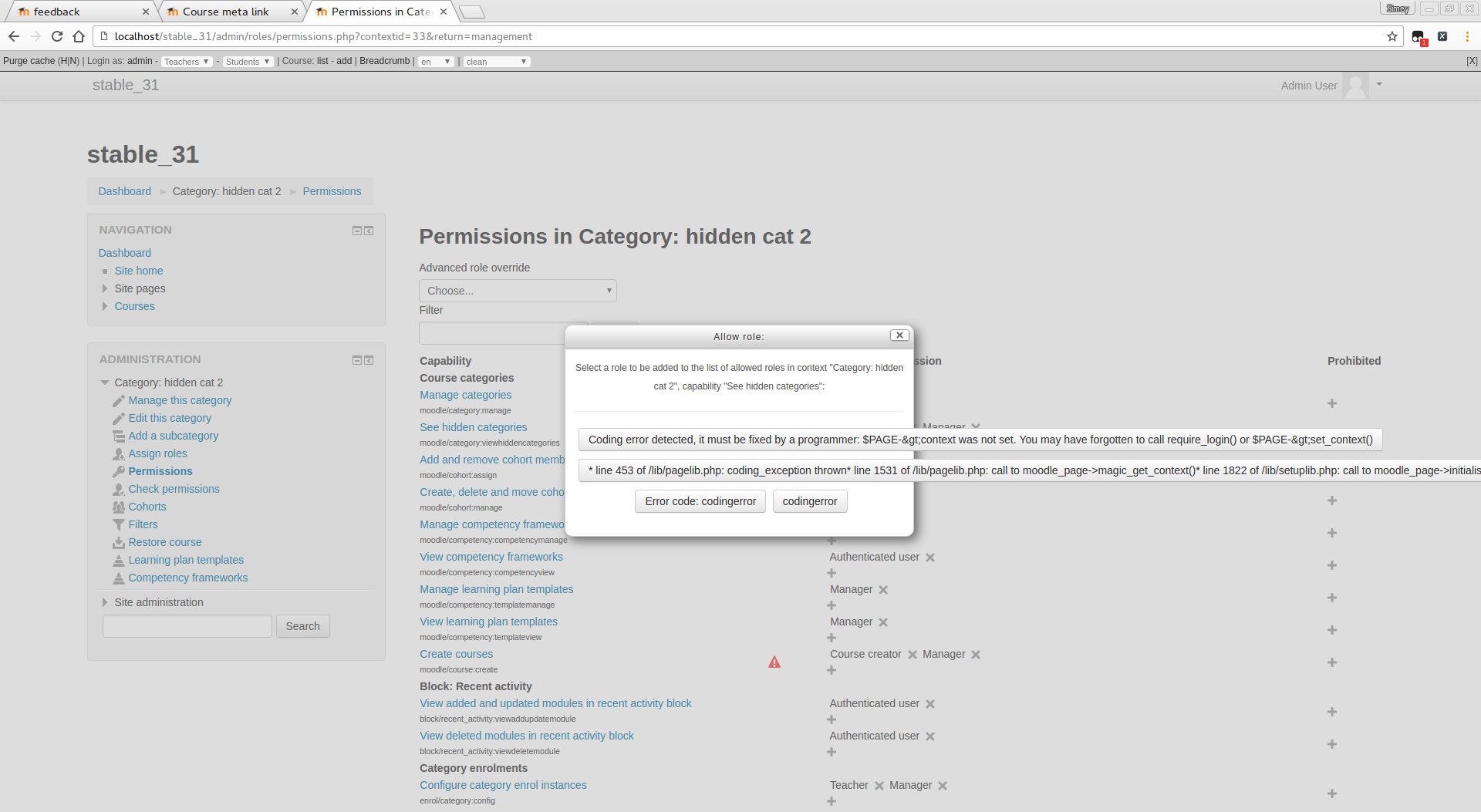Open the Chrome menu with three dots

[1467, 36]
